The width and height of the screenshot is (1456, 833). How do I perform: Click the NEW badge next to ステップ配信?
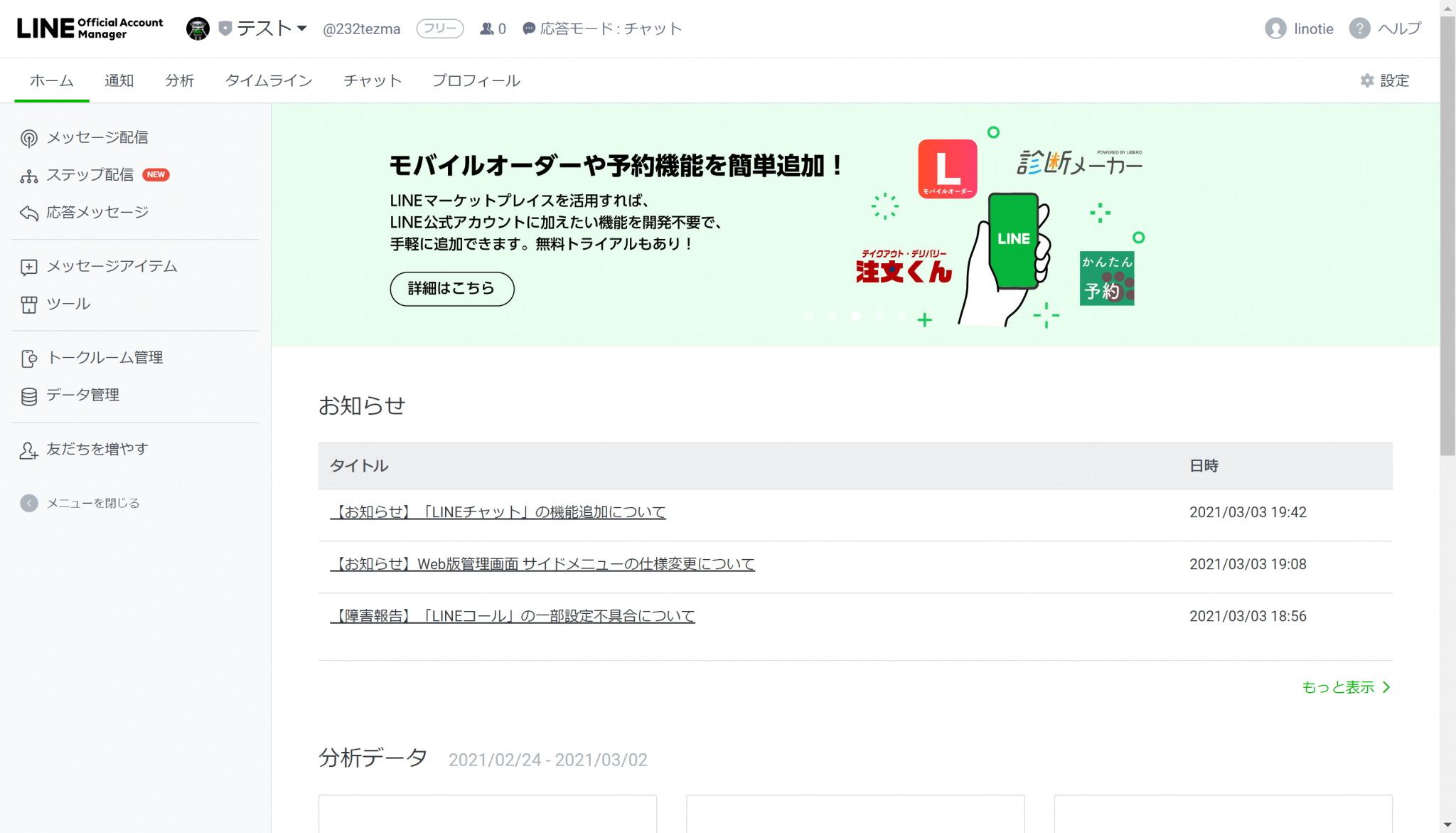pyautogui.click(x=156, y=175)
